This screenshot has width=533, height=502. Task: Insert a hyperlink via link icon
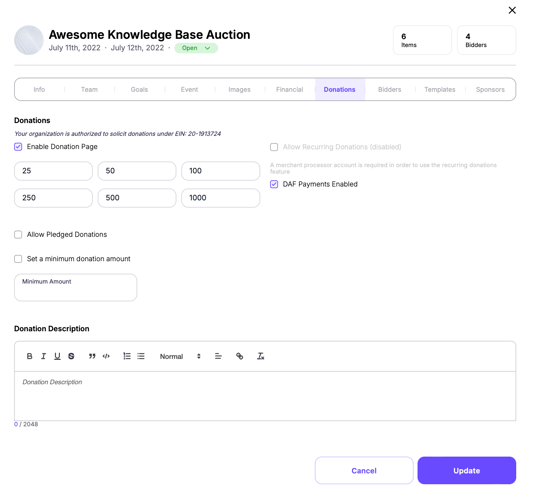239,356
